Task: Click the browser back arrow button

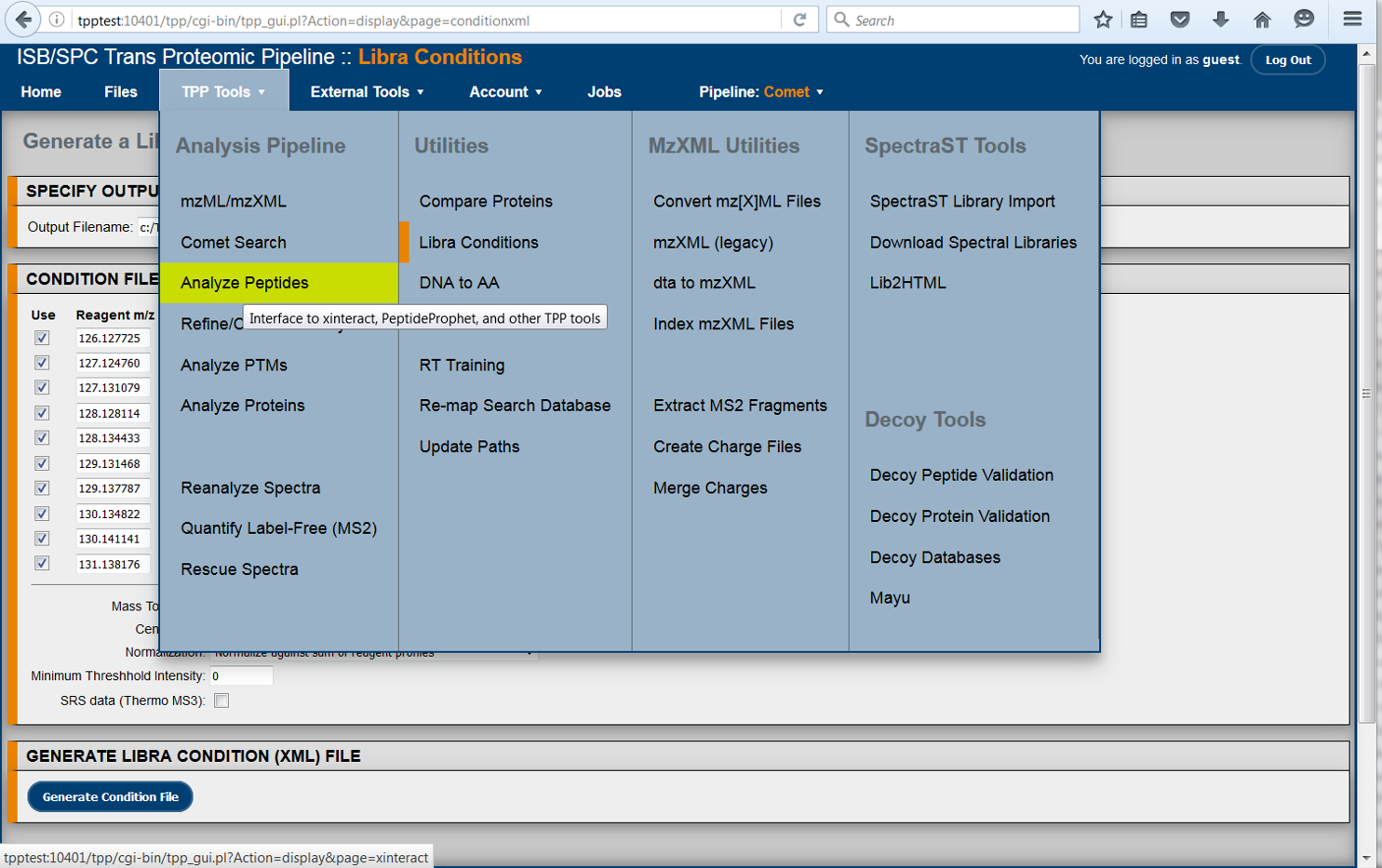Action: [x=23, y=20]
